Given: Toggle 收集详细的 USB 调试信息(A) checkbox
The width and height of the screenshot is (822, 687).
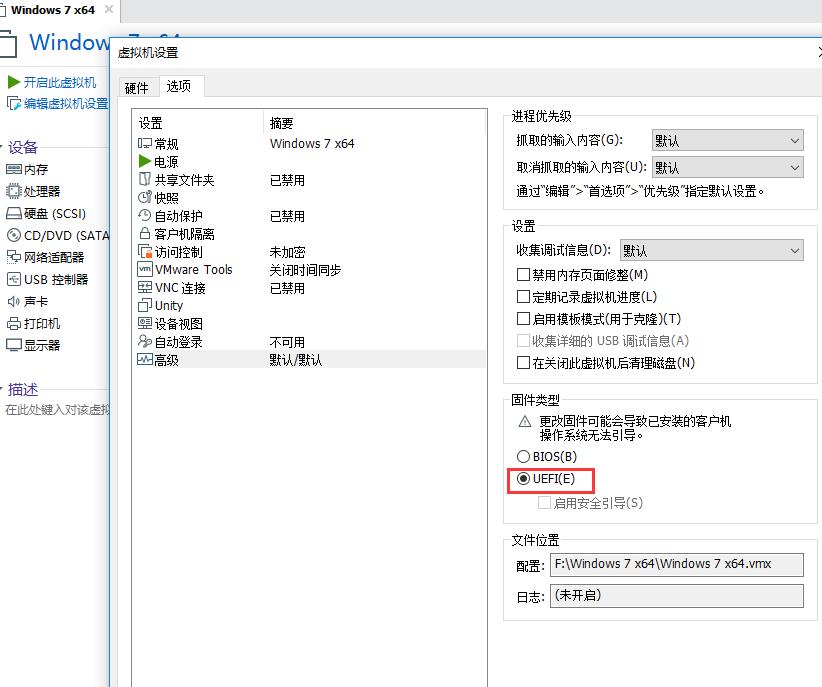Looking at the screenshot, I should [523, 340].
